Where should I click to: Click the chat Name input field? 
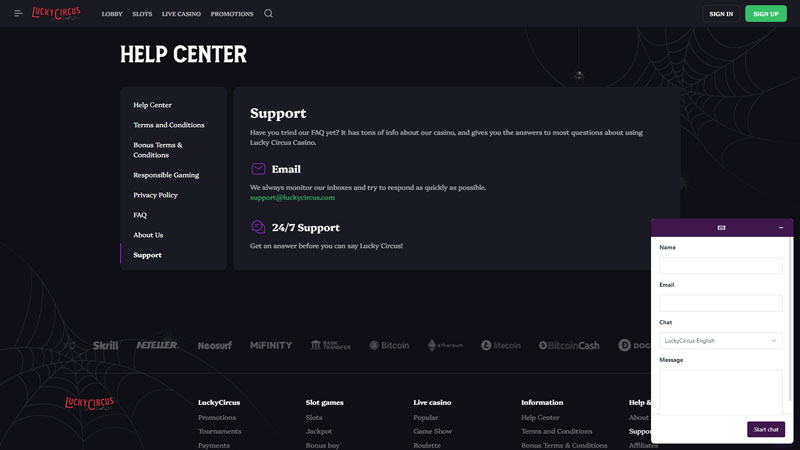tap(720, 265)
